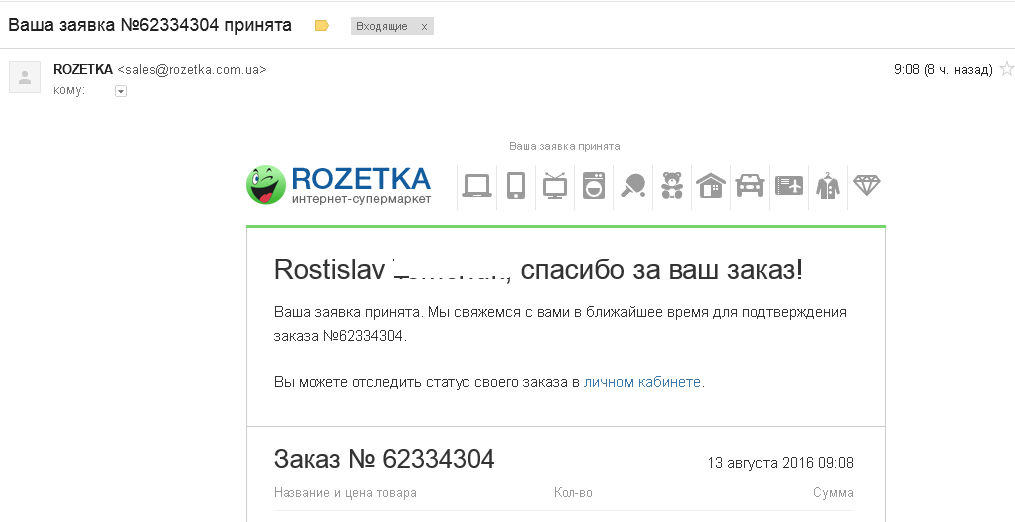1015x522 pixels.
Task: Select the car category icon
Action: pos(750,186)
